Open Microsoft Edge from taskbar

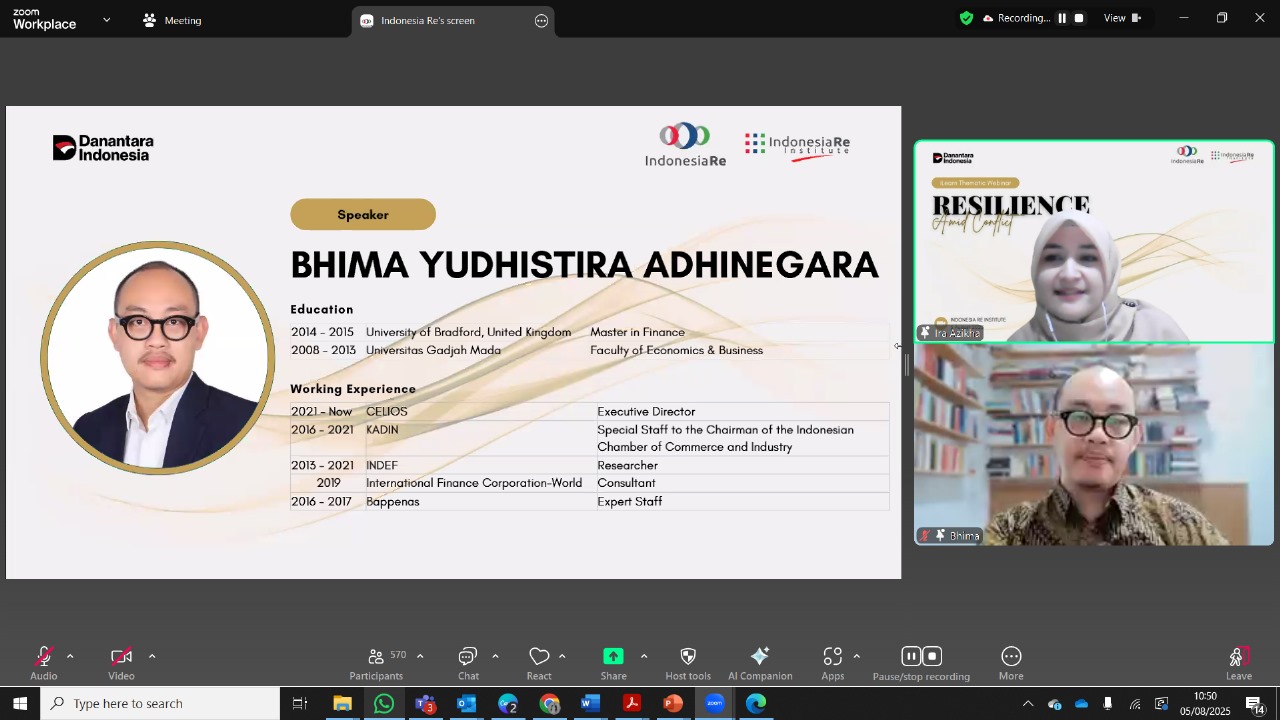point(756,703)
